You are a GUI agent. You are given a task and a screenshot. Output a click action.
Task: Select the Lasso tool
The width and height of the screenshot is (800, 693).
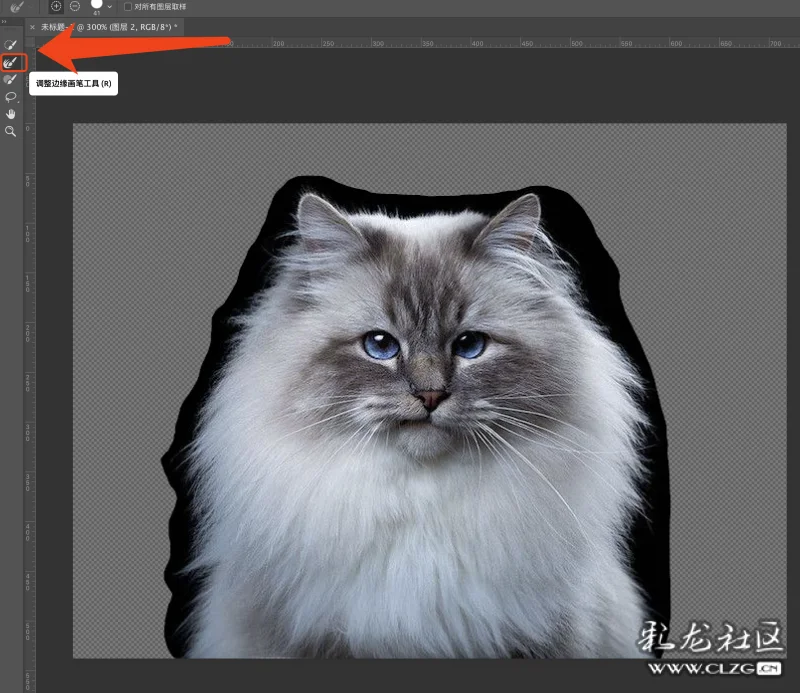coord(11,97)
